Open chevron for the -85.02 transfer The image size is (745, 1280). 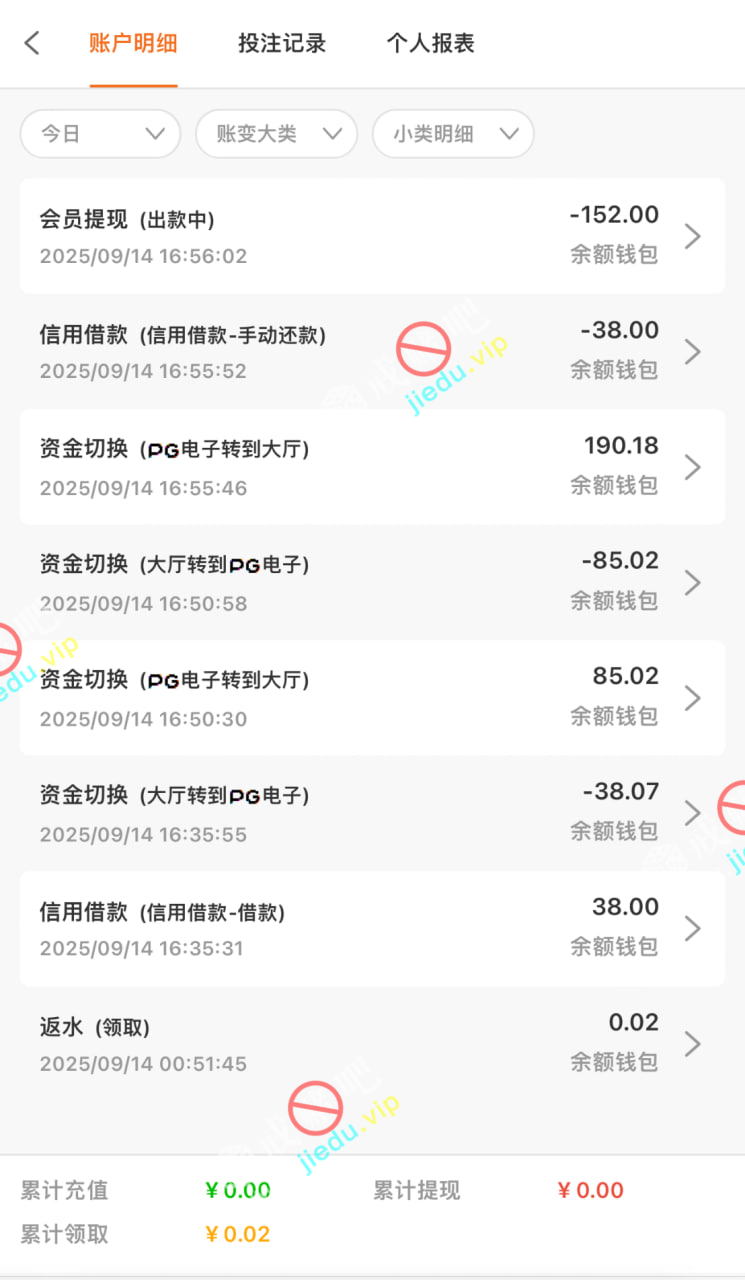pos(692,582)
